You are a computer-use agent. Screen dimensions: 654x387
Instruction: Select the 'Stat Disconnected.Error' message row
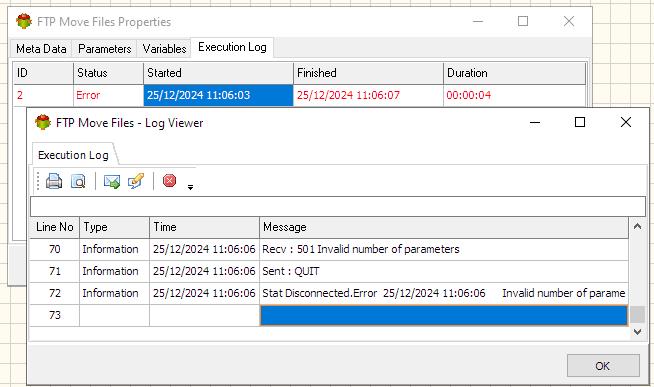click(444, 293)
